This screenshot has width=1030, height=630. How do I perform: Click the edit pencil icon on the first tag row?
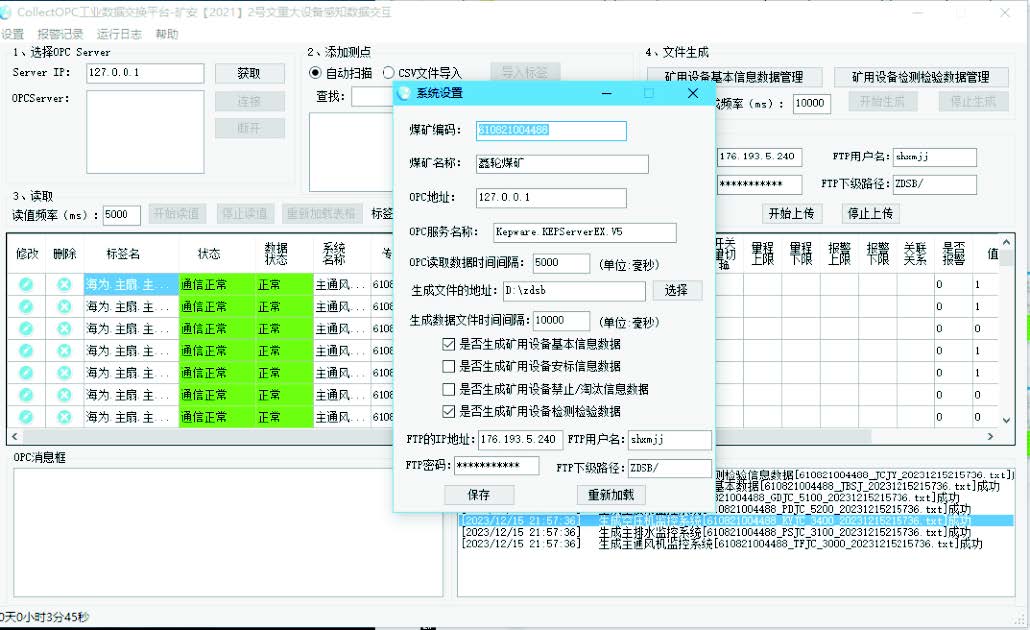[x=24, y=282]
